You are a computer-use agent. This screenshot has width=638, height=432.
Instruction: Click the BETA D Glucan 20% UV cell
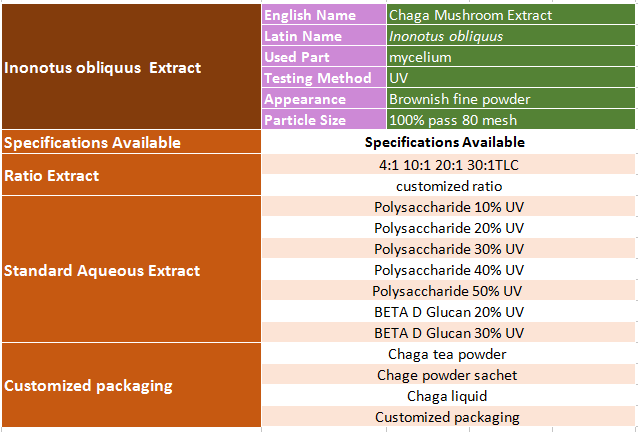click(x=448, y=312)
